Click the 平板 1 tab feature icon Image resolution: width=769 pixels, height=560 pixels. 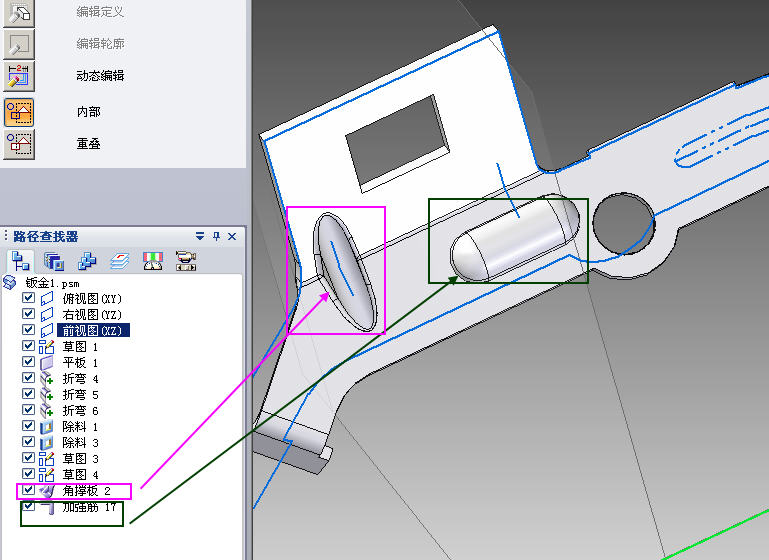tap(47, 363)
